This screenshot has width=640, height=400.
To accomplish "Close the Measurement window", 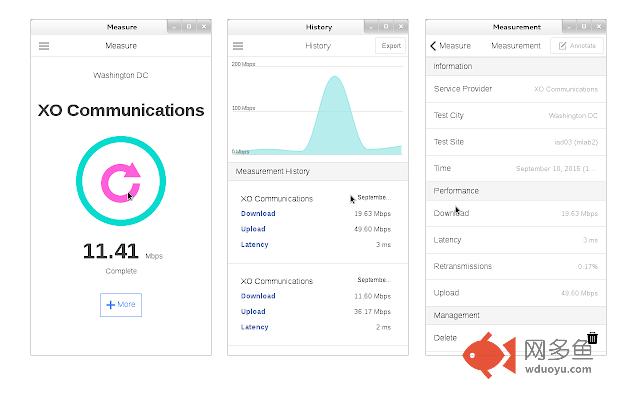I will [599, 27].
